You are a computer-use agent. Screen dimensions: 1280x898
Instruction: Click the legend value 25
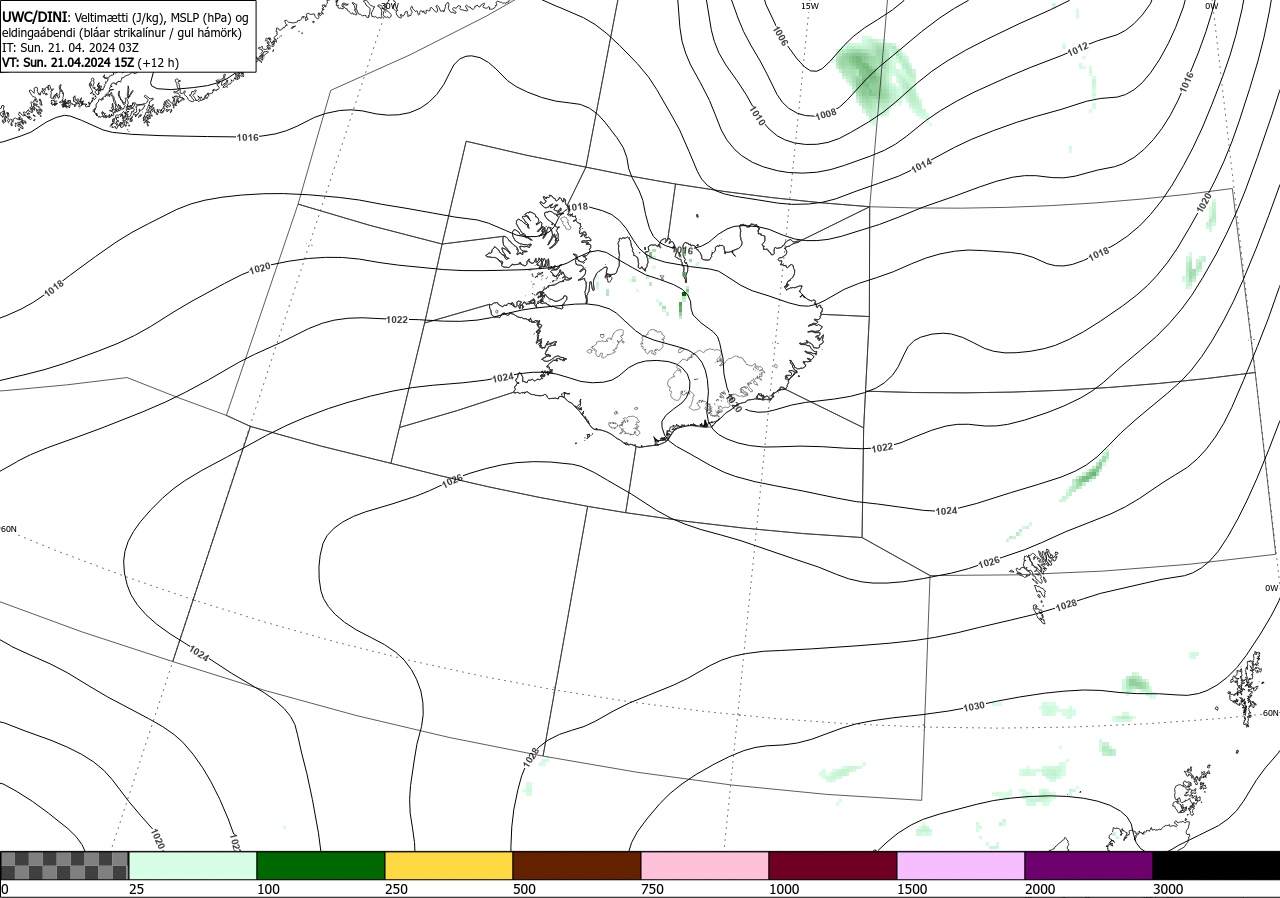point(137,889)
